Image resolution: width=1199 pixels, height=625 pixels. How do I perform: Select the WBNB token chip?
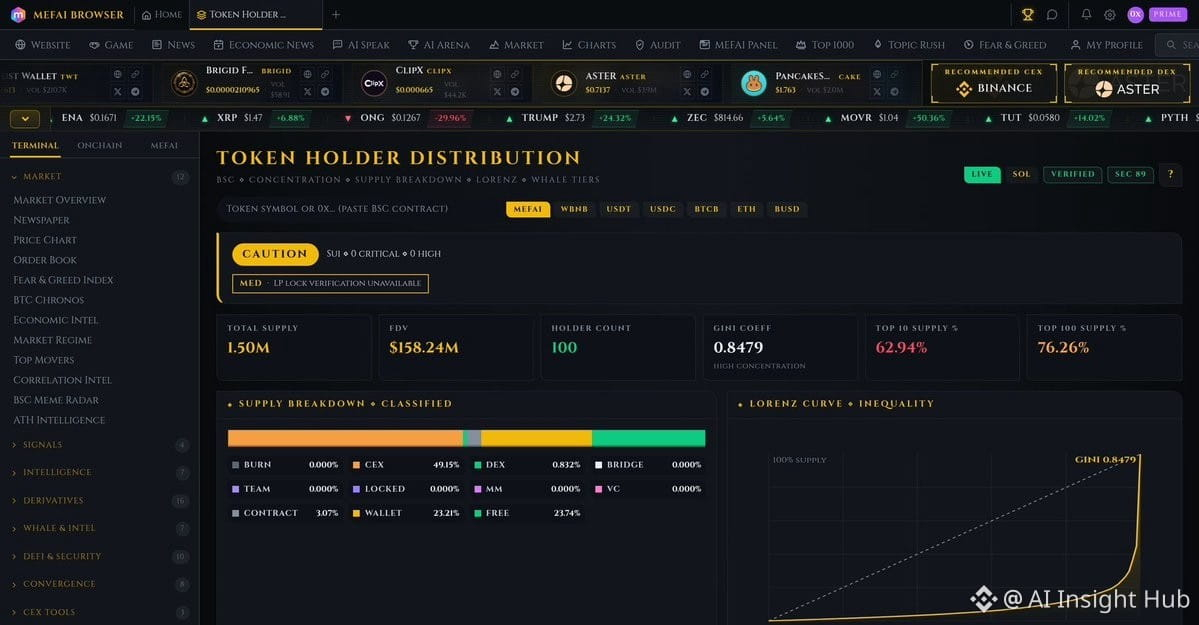coord(574,209)
